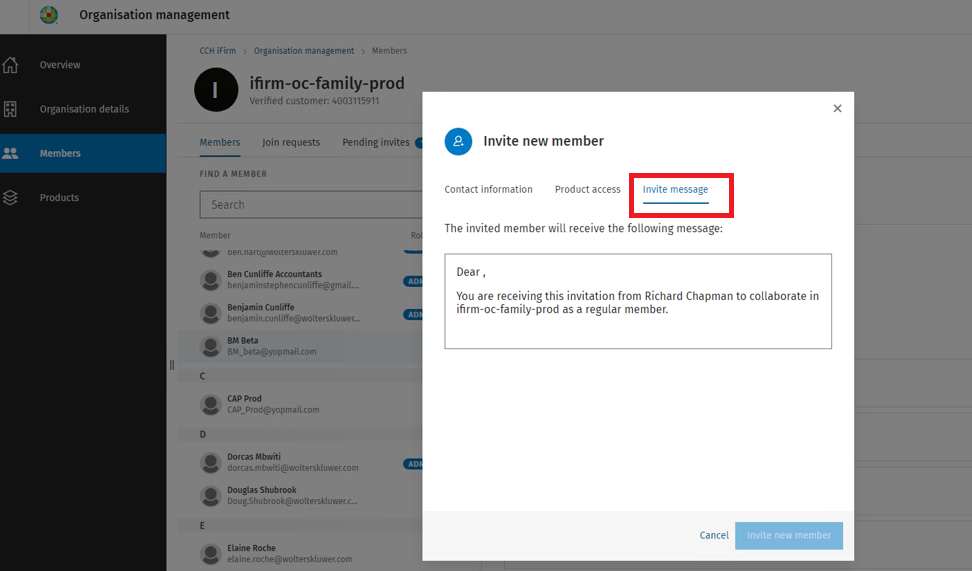Click the Ben Cunliffe Accountants ADMIN badge
This screenshot has height=571, width=972.
pos(413,281)
